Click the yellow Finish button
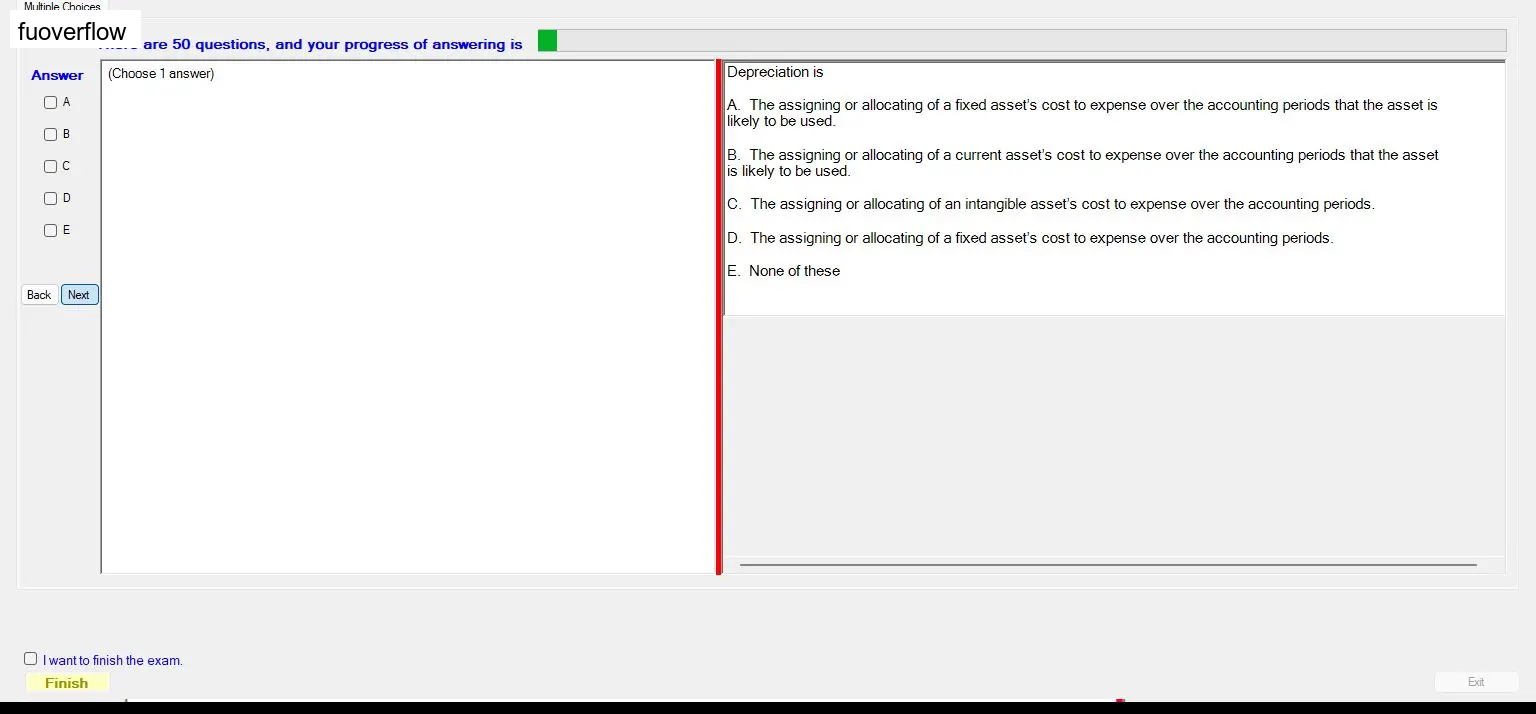Image resolution: width=1536 pixels, height=714 pixels. (67, 683)
